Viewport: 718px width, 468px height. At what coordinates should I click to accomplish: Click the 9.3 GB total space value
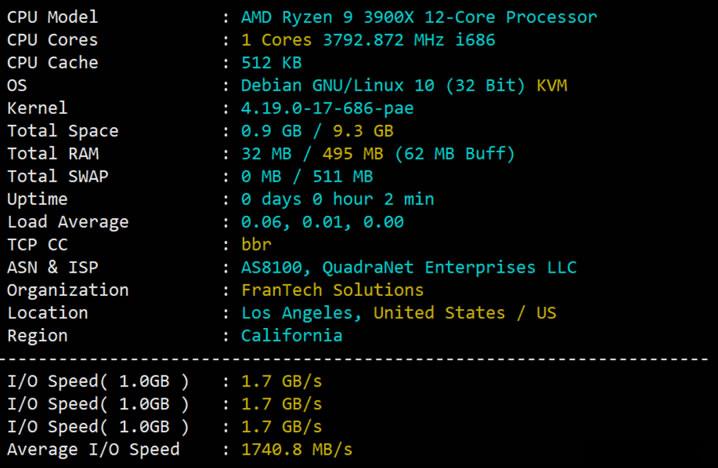pyautogui.click(x=363, y=131)
